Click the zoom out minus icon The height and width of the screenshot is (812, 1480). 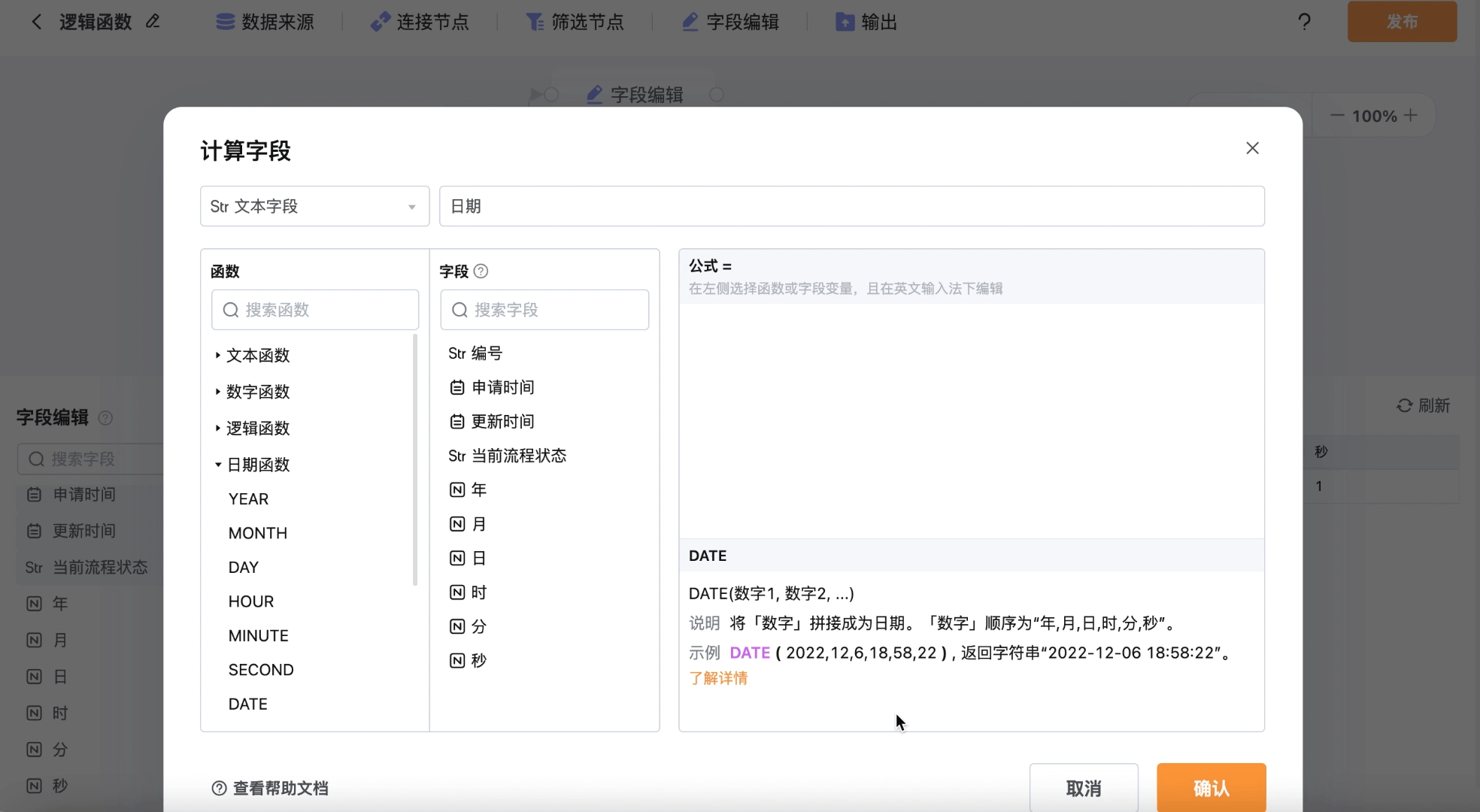(x=1336, y=116)
